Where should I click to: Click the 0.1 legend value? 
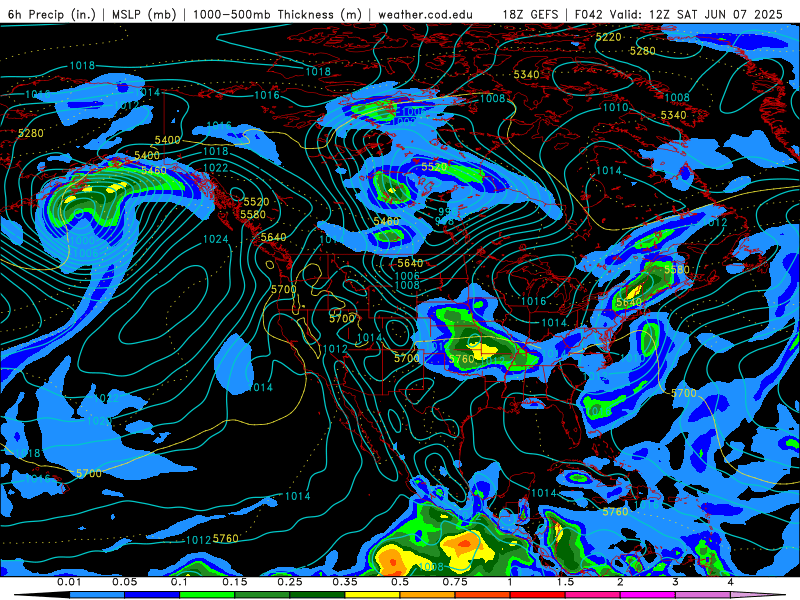click(x=180, y=582)
